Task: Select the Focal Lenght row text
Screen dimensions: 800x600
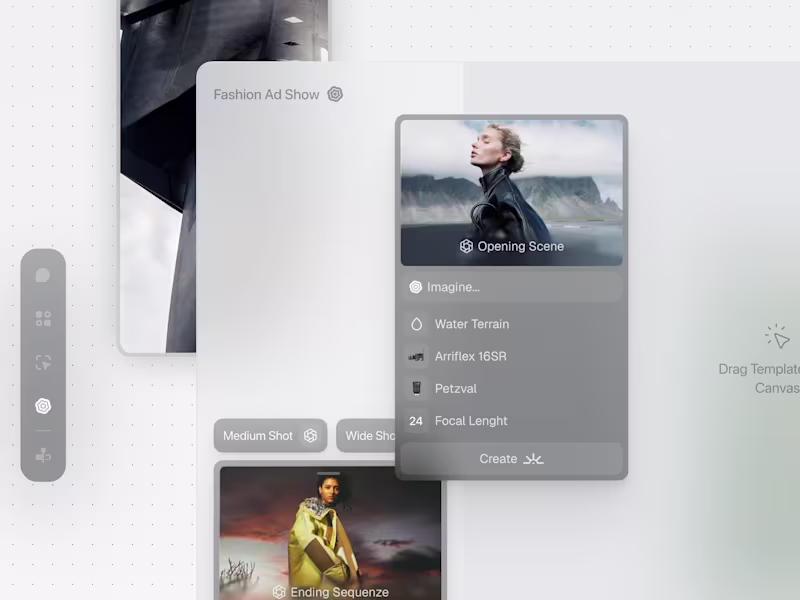Action: point(471,421)
